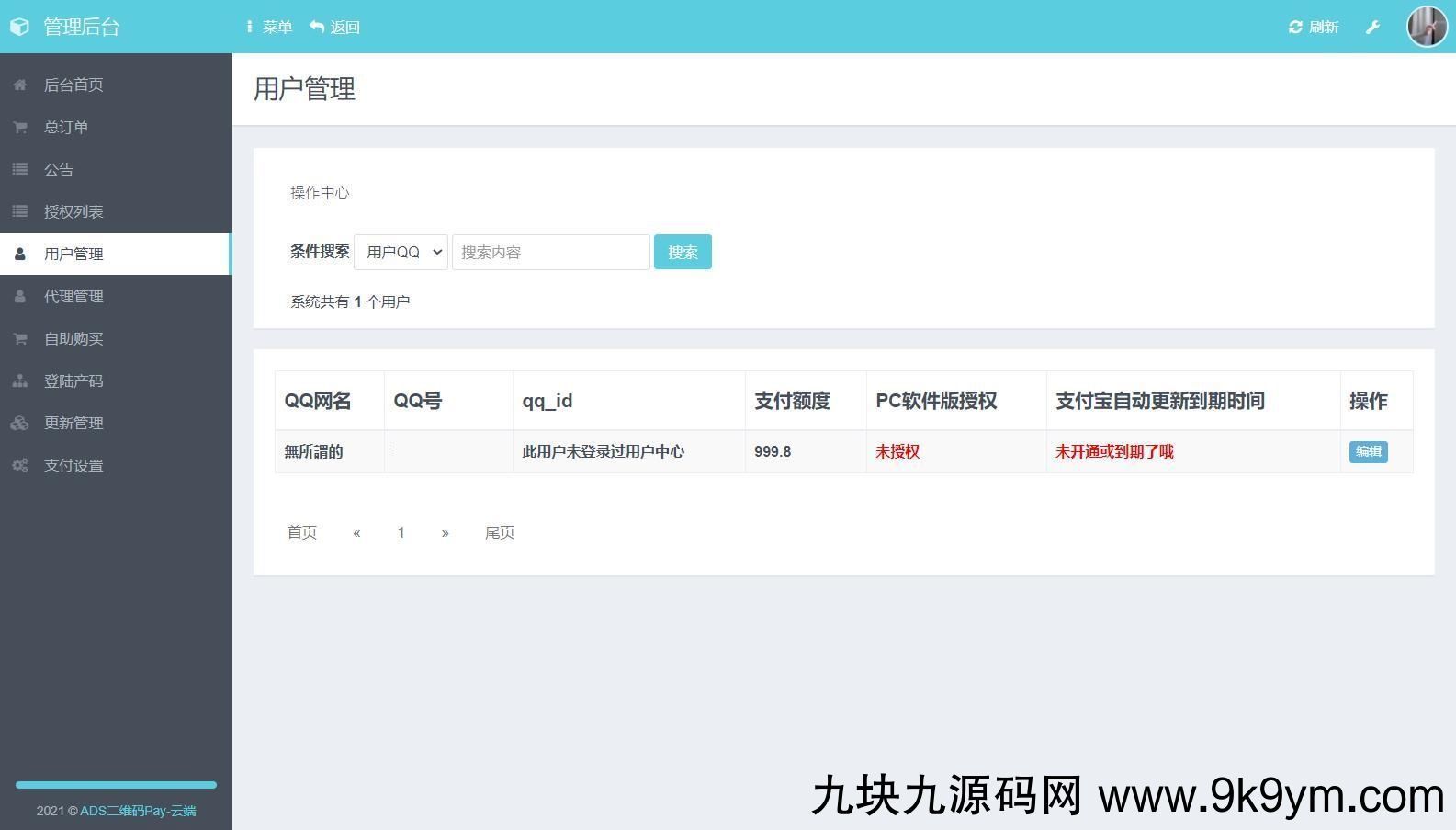Select 自助购买 from the sidebar

point(73,338)
